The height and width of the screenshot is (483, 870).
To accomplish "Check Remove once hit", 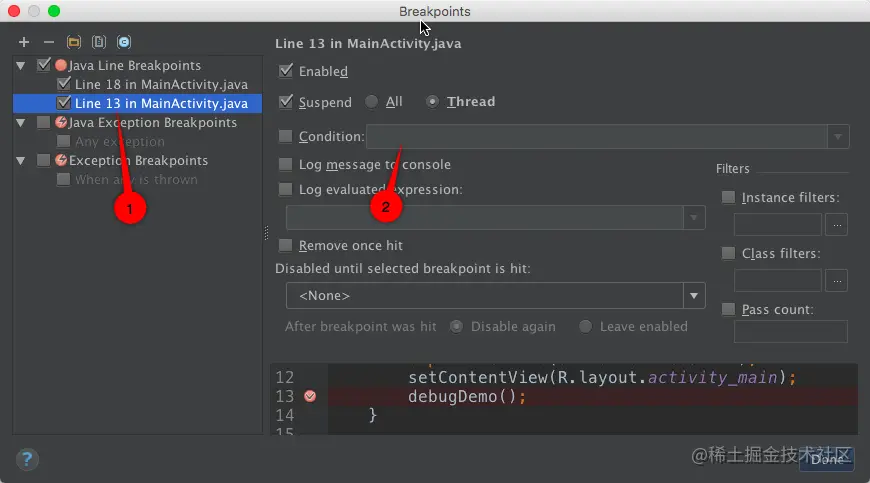I will pyautogui.click(x=285, y=246).
